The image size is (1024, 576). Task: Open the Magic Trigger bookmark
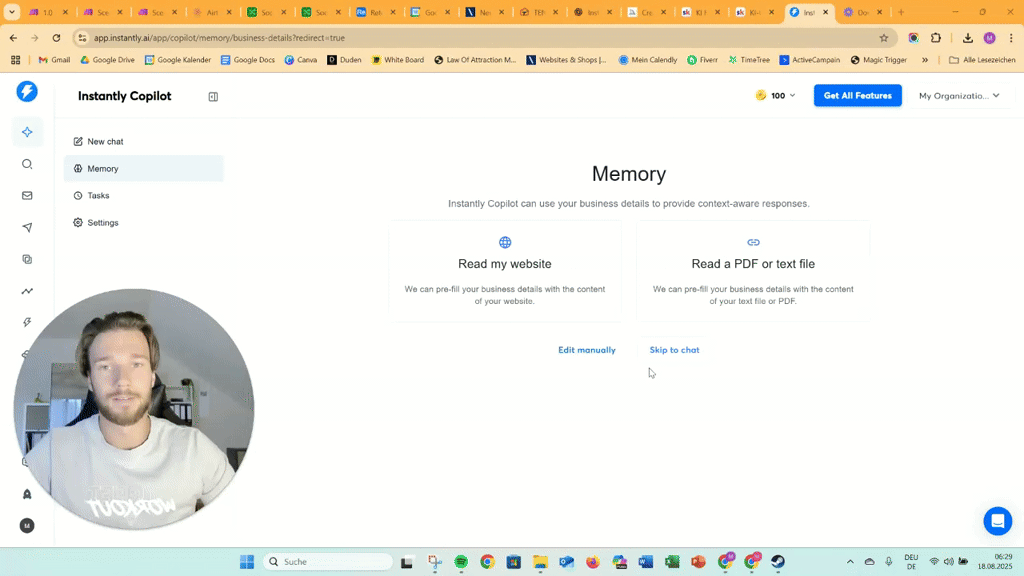point(879,59)
